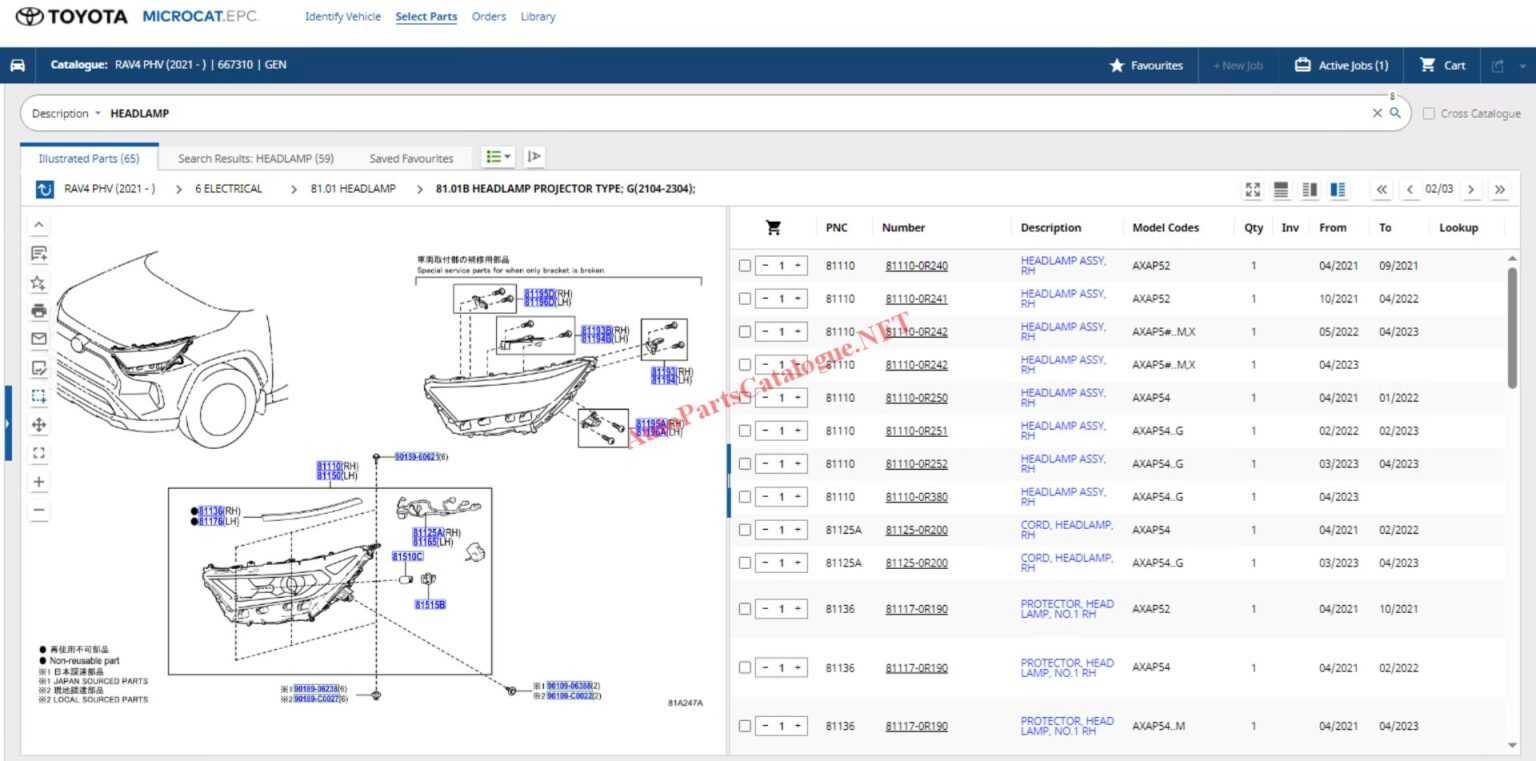Switch to the Search Results: HEADLAMP tab
Screen dimensions: 1536x761
tap(256, 157)
